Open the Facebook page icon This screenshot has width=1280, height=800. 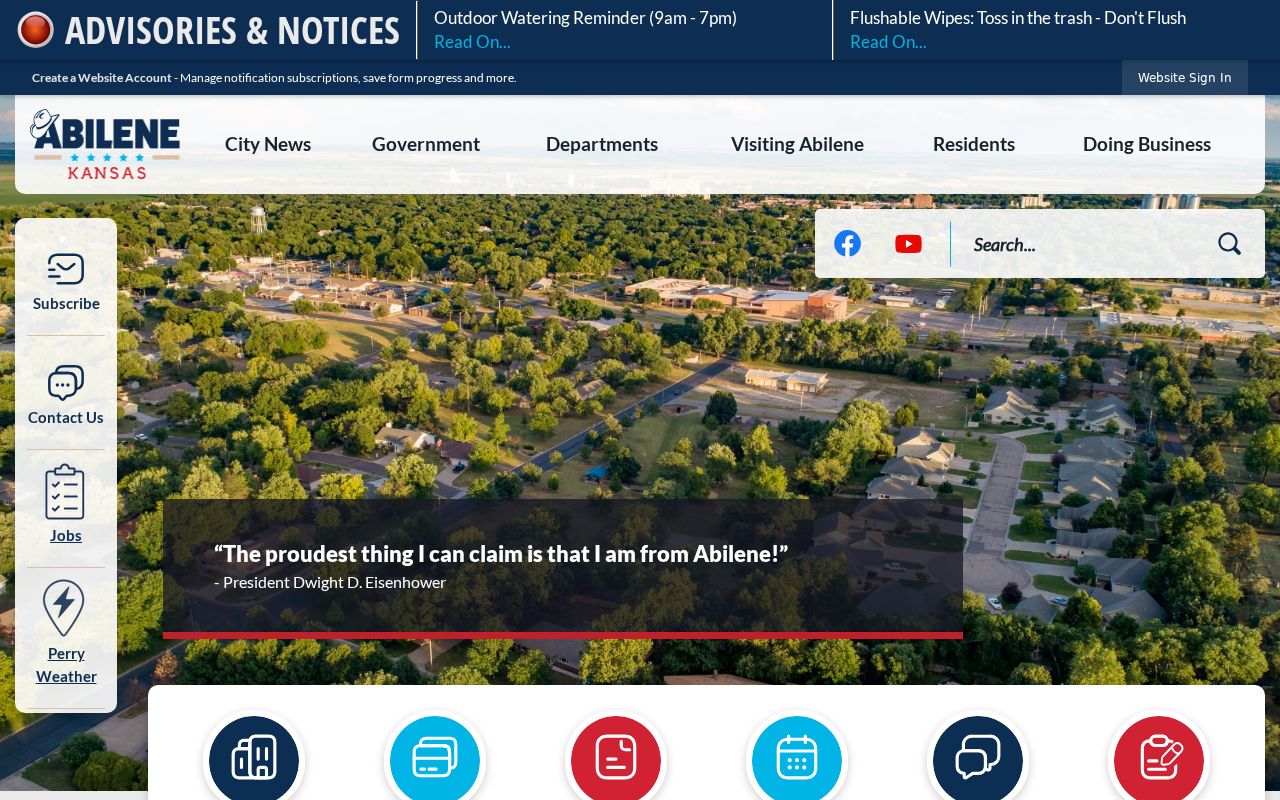click(847, 244)
